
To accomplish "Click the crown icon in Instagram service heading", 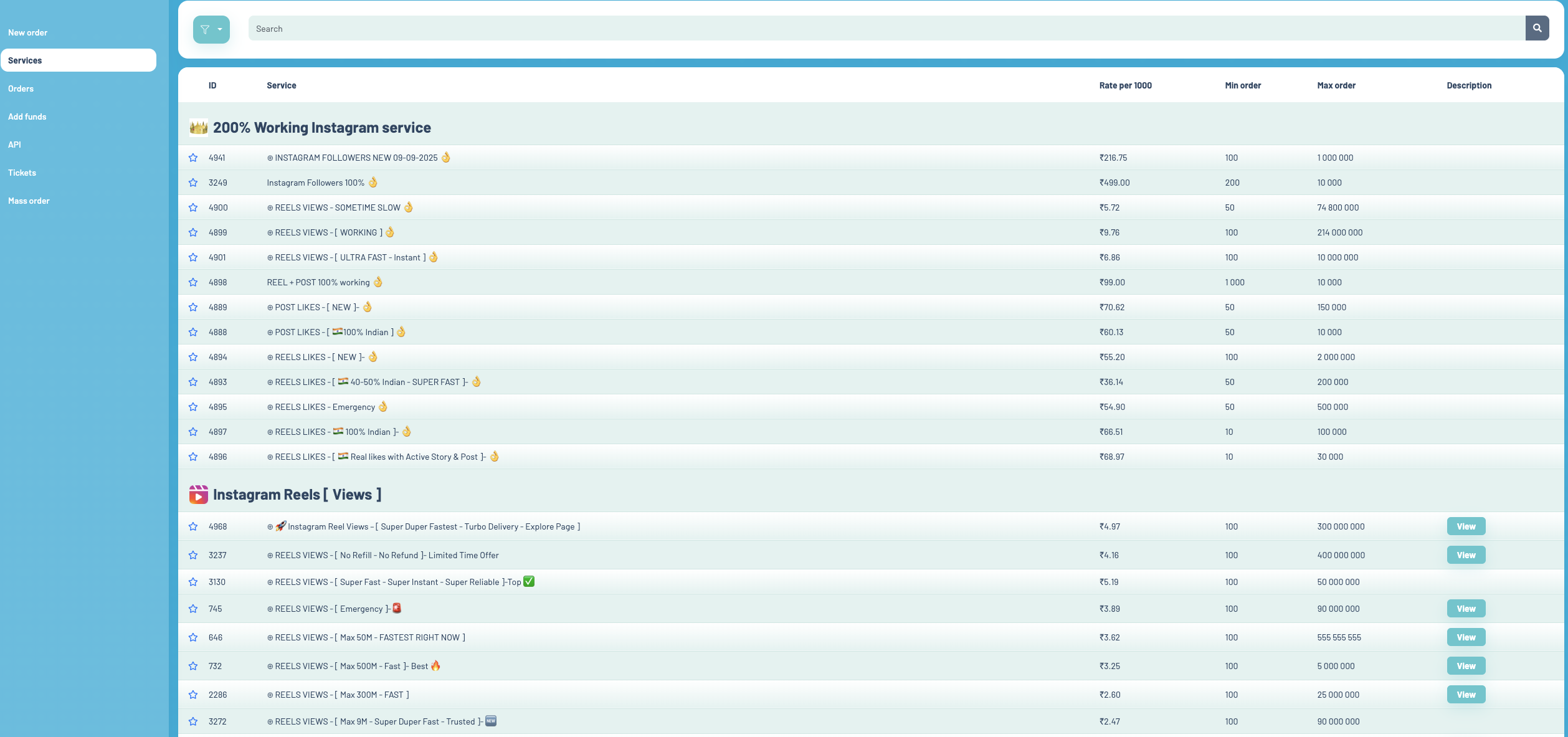I will tap(198, 128).
